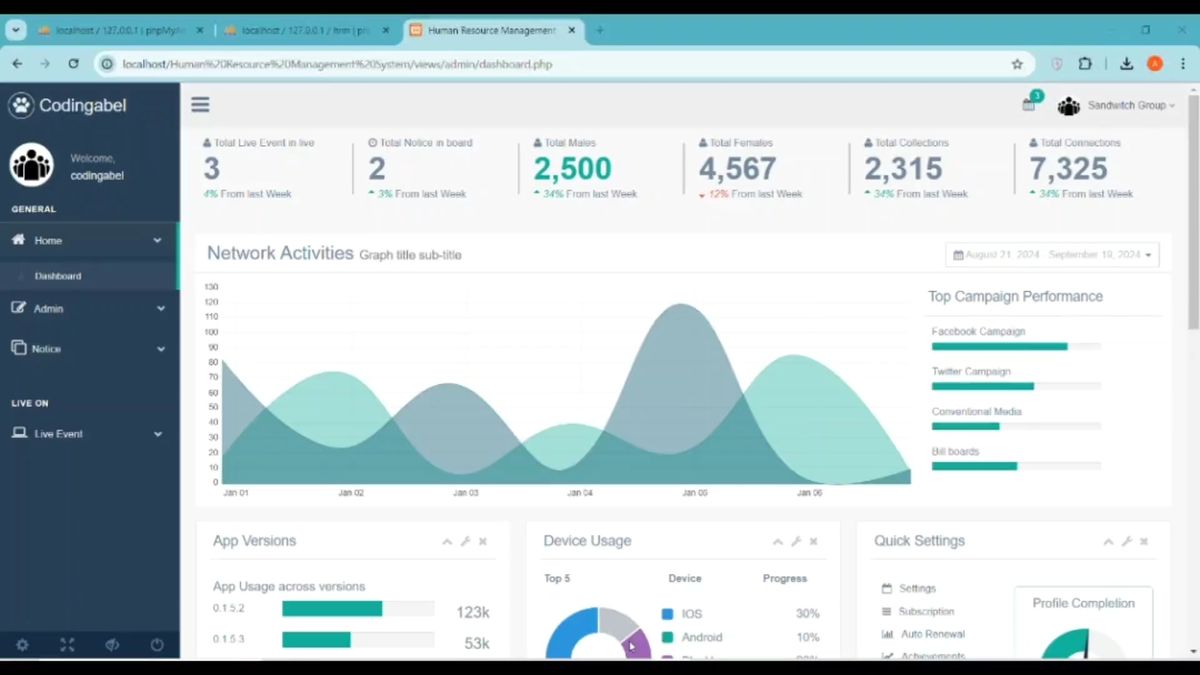The image size is (1200, 675).
Task: Click the power icon at sidebar bottom
Action: pyautogui.click(x=157, y=645)
